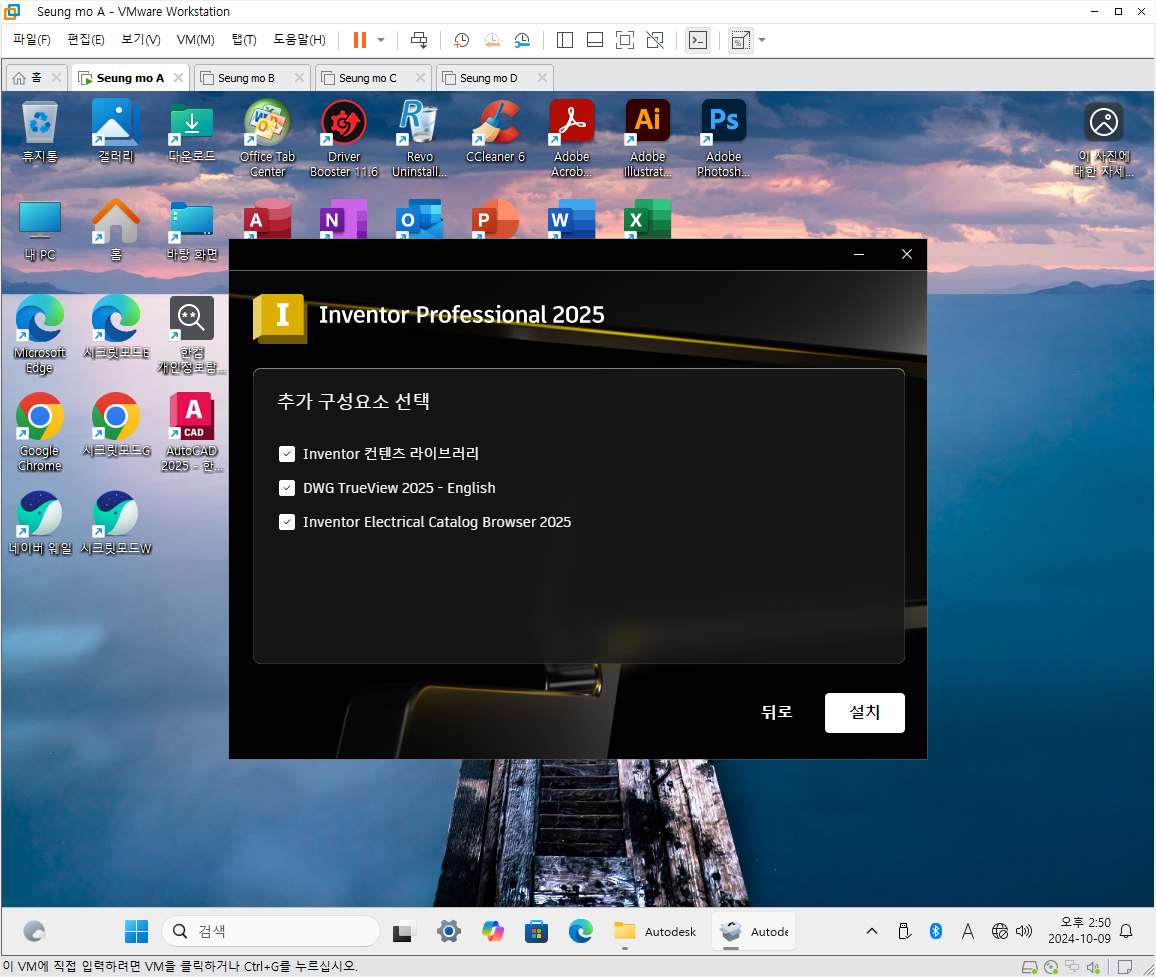Pause the virtual machine
The height and width of the screenshot is (977, 1156).
[360, 40]
